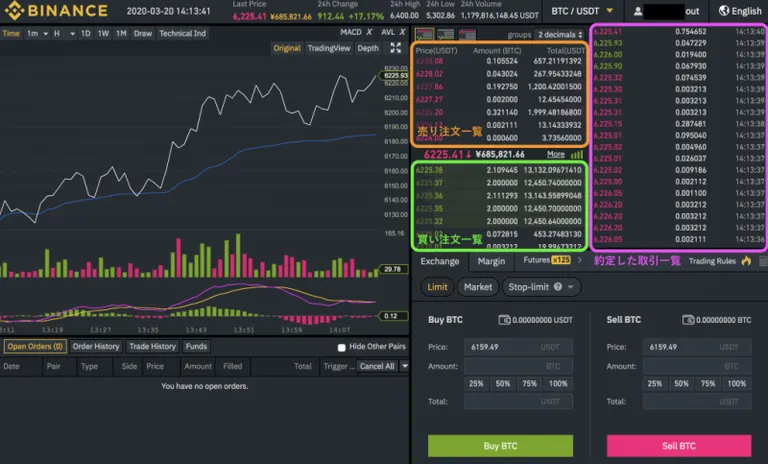This screenshot has width=768, height=464.
Task: Set sell amount to 25%
Action: coord(655,384)
